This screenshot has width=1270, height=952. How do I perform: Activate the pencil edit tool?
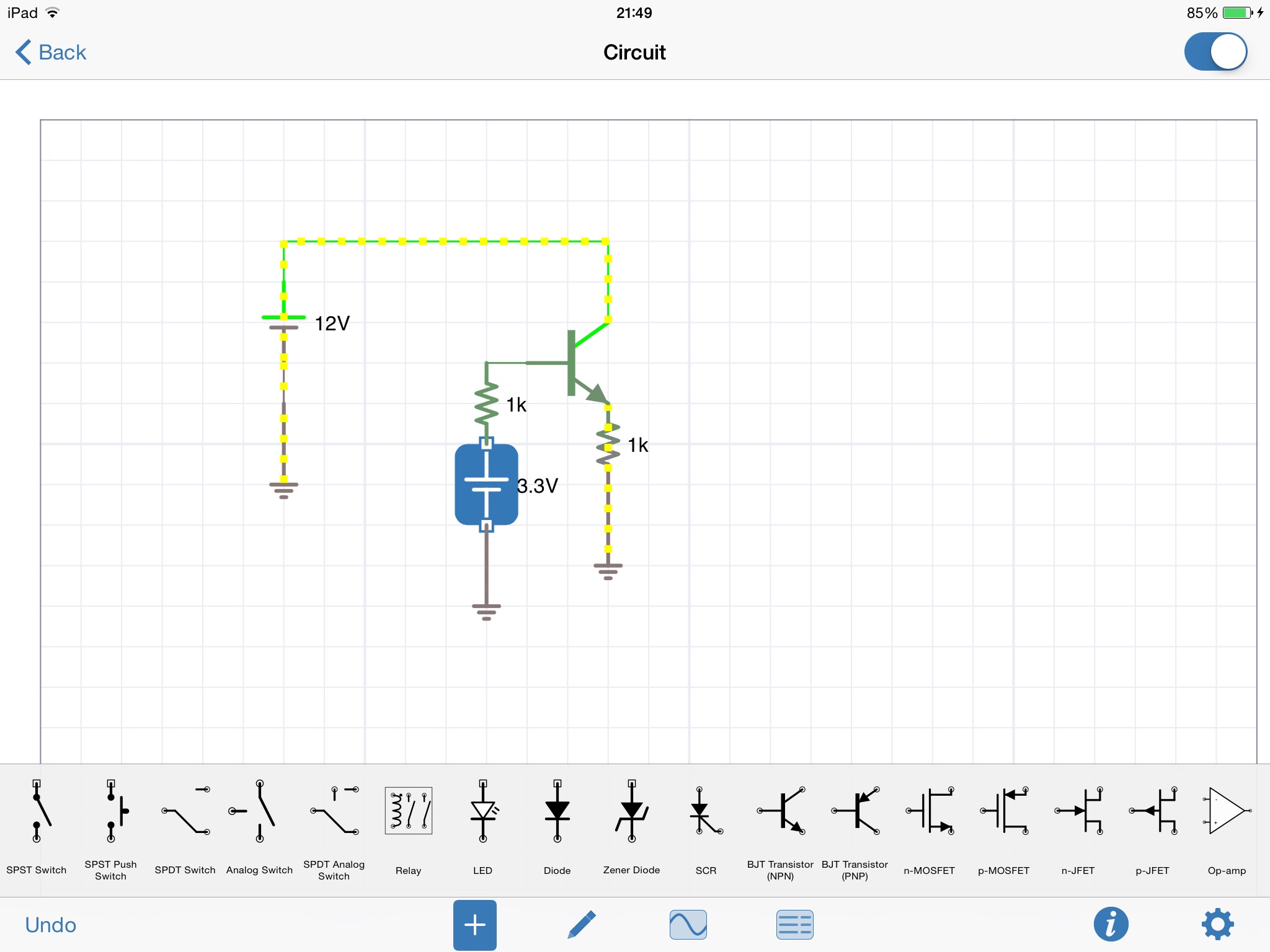(582, 925)
